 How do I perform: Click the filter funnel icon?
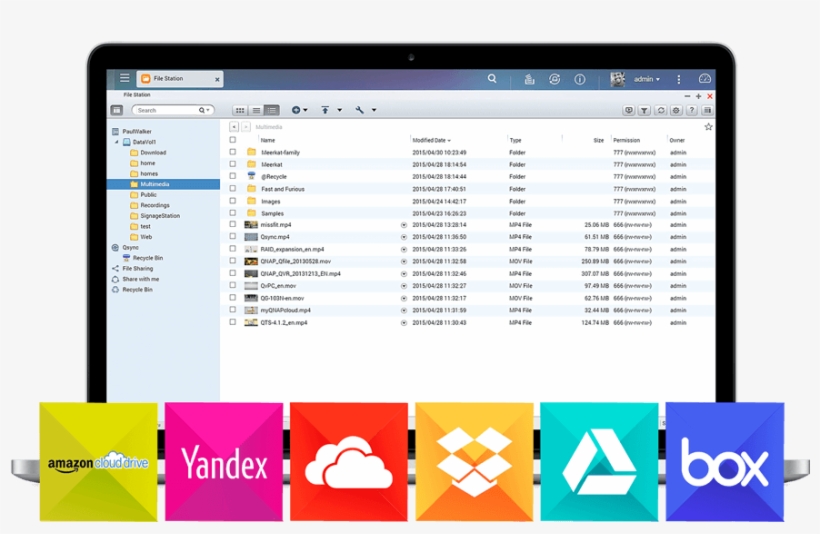click(x=644, y=110)
